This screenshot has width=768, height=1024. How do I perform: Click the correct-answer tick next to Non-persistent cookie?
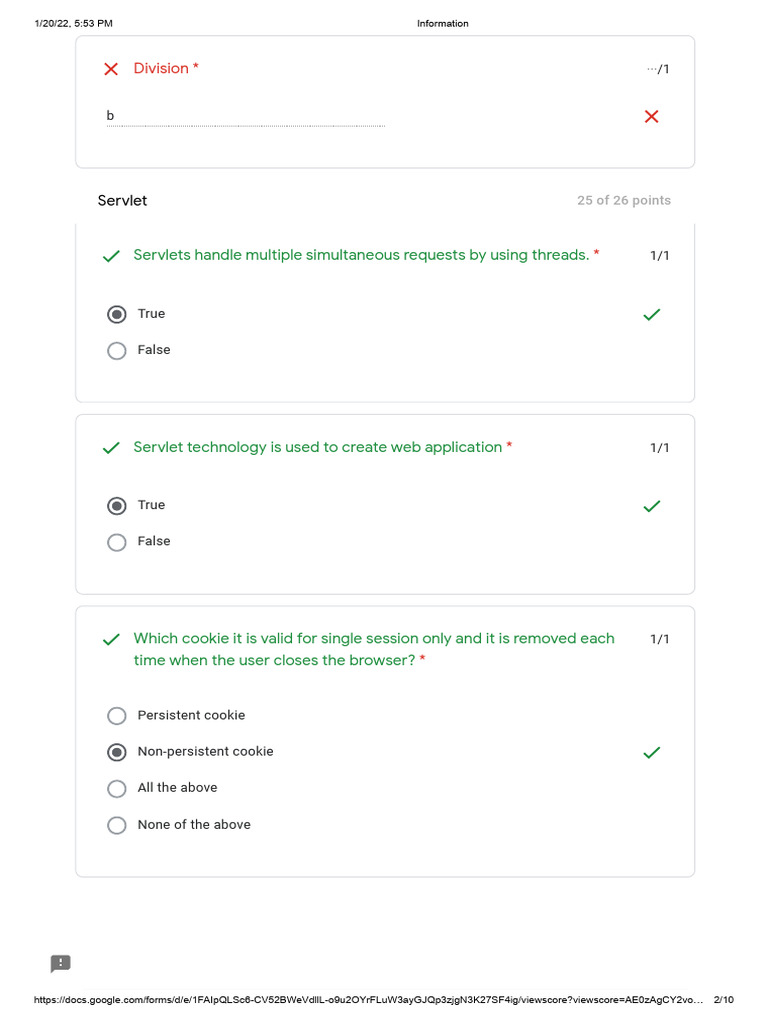point(651,752)
